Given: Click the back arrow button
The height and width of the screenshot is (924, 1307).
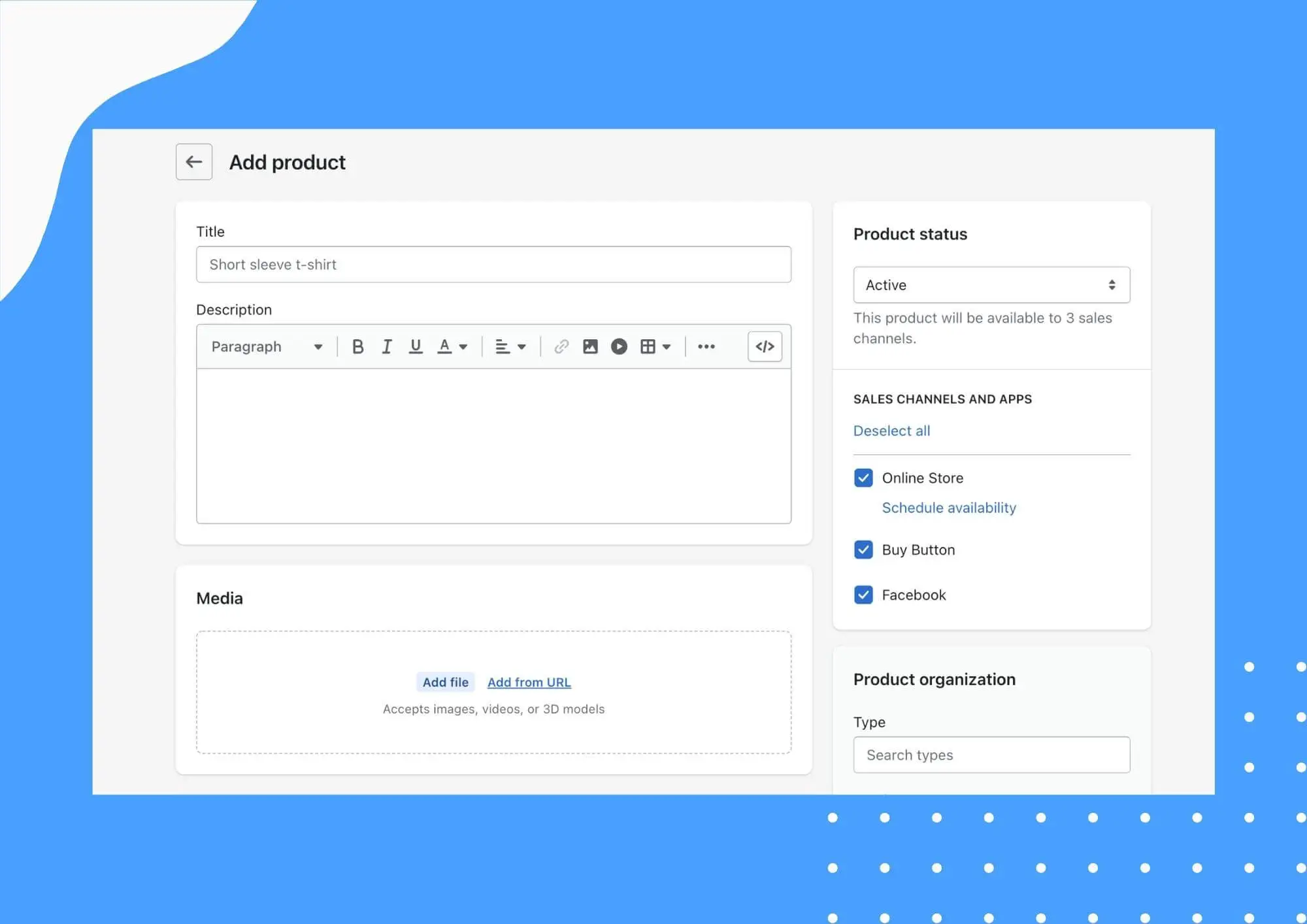Looking at the screenshot, I should pos(193,161).
